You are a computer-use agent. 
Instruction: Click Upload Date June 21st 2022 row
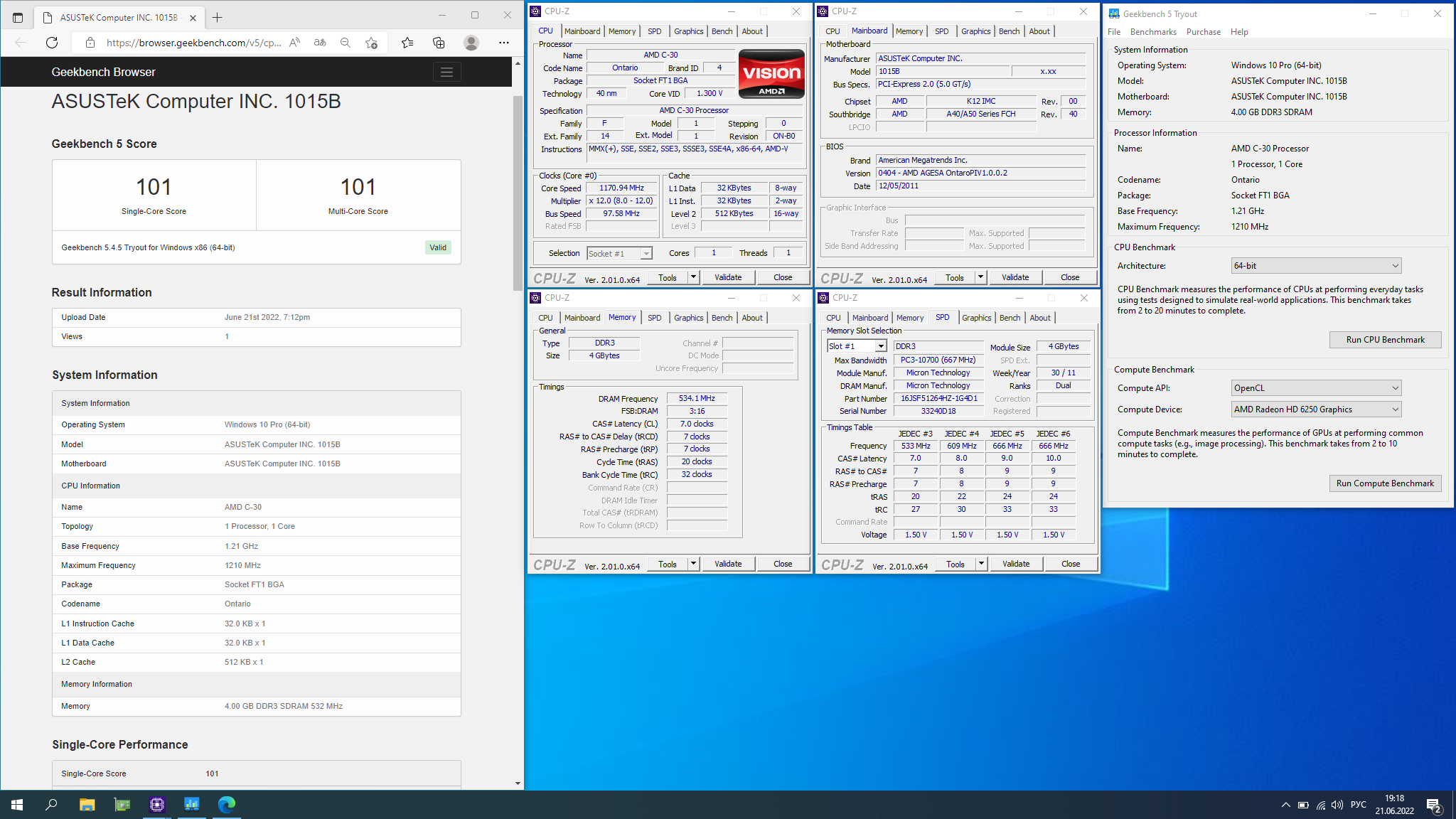pos(256,318)
